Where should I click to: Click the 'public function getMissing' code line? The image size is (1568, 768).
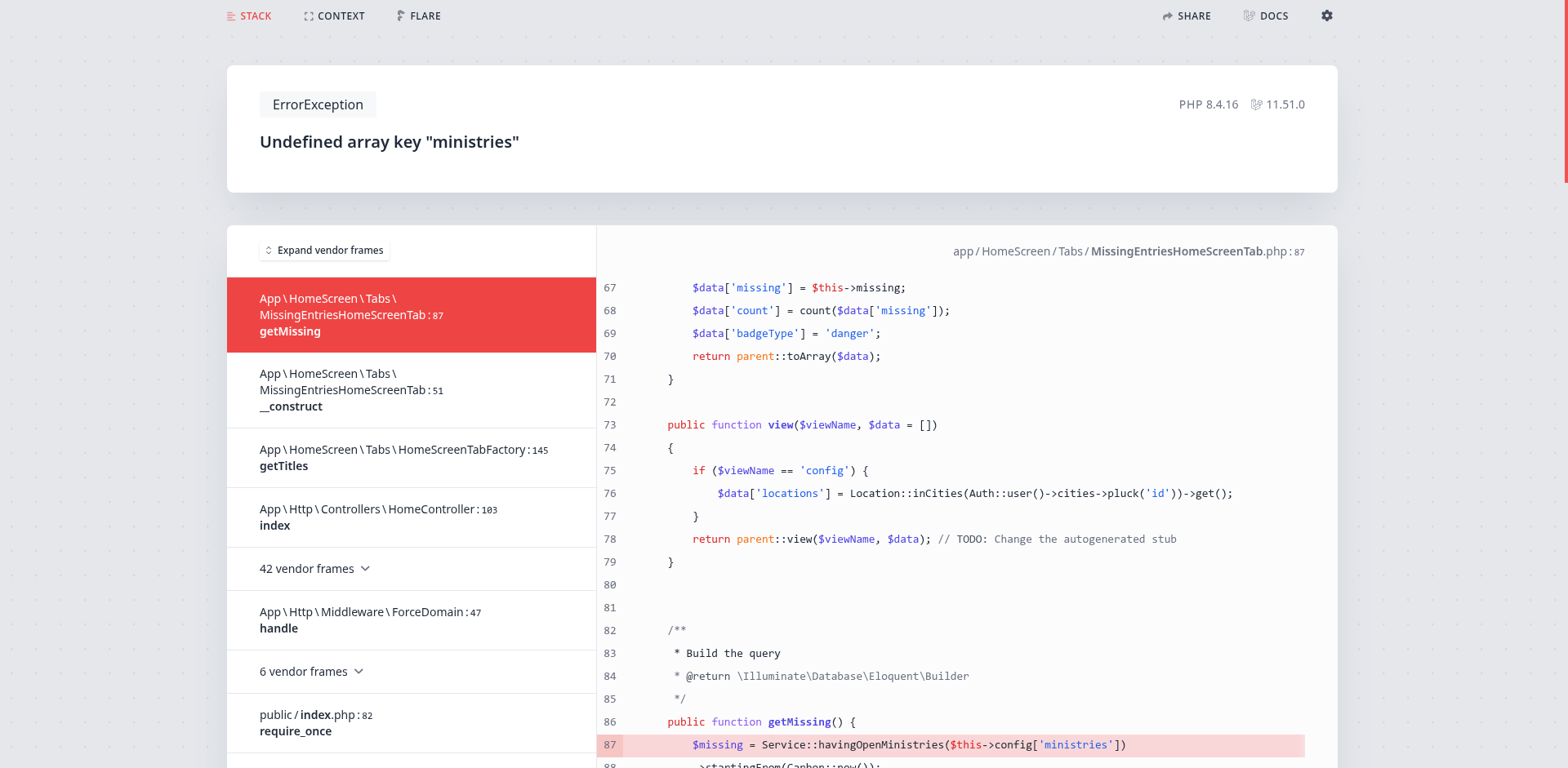click(761, 722)
